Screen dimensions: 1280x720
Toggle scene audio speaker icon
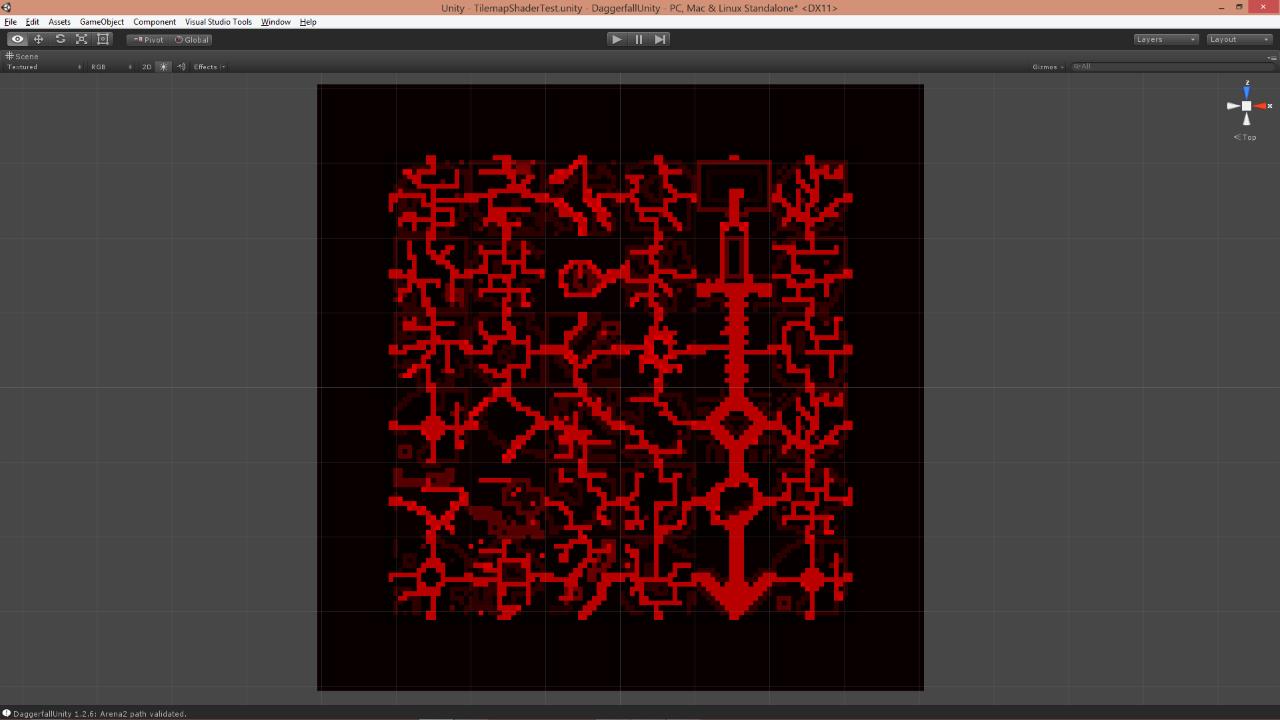coord(181,67)
